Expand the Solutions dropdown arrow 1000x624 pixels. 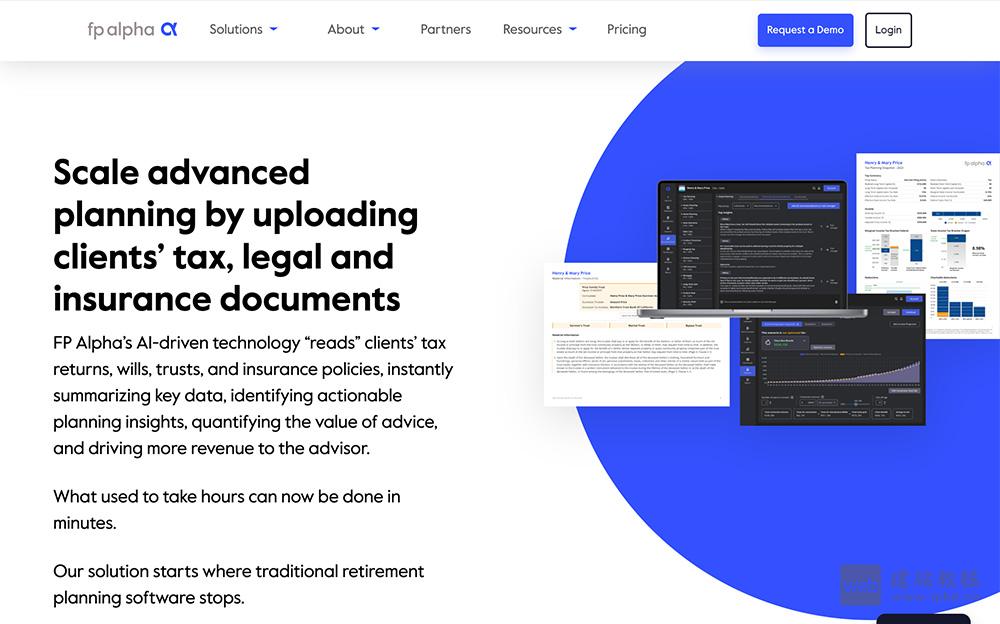click(274, 29)
